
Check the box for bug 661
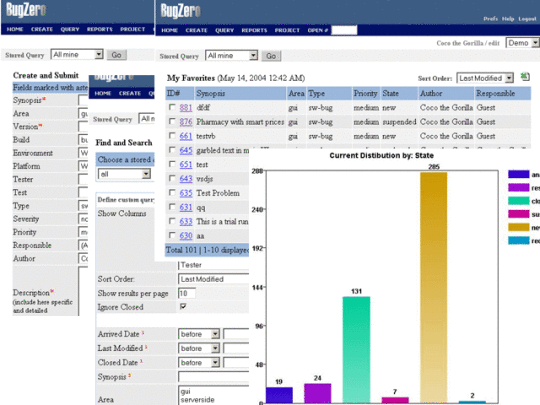click(172, 136)
